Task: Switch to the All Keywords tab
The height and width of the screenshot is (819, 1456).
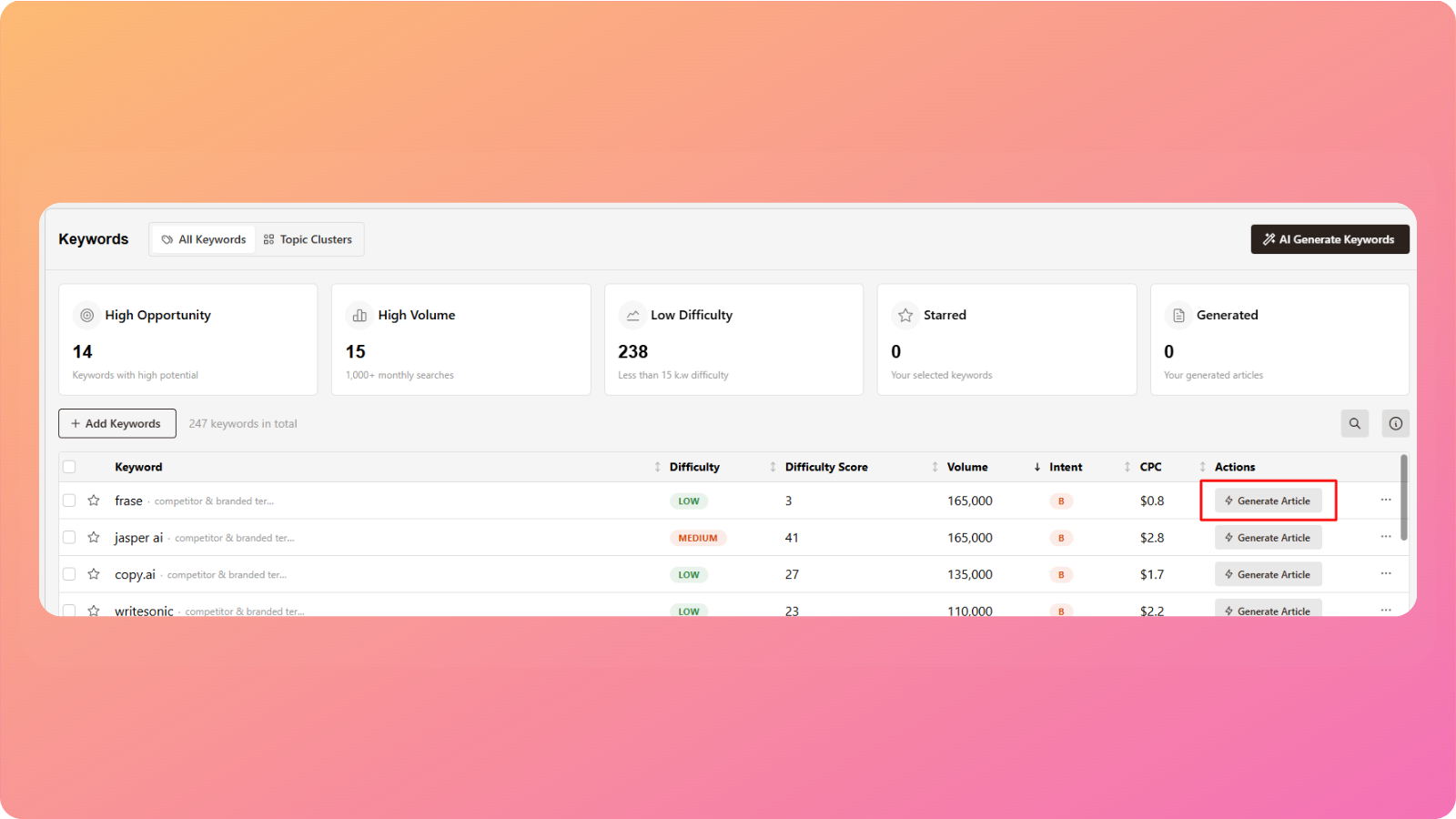Action: point(204,239)
